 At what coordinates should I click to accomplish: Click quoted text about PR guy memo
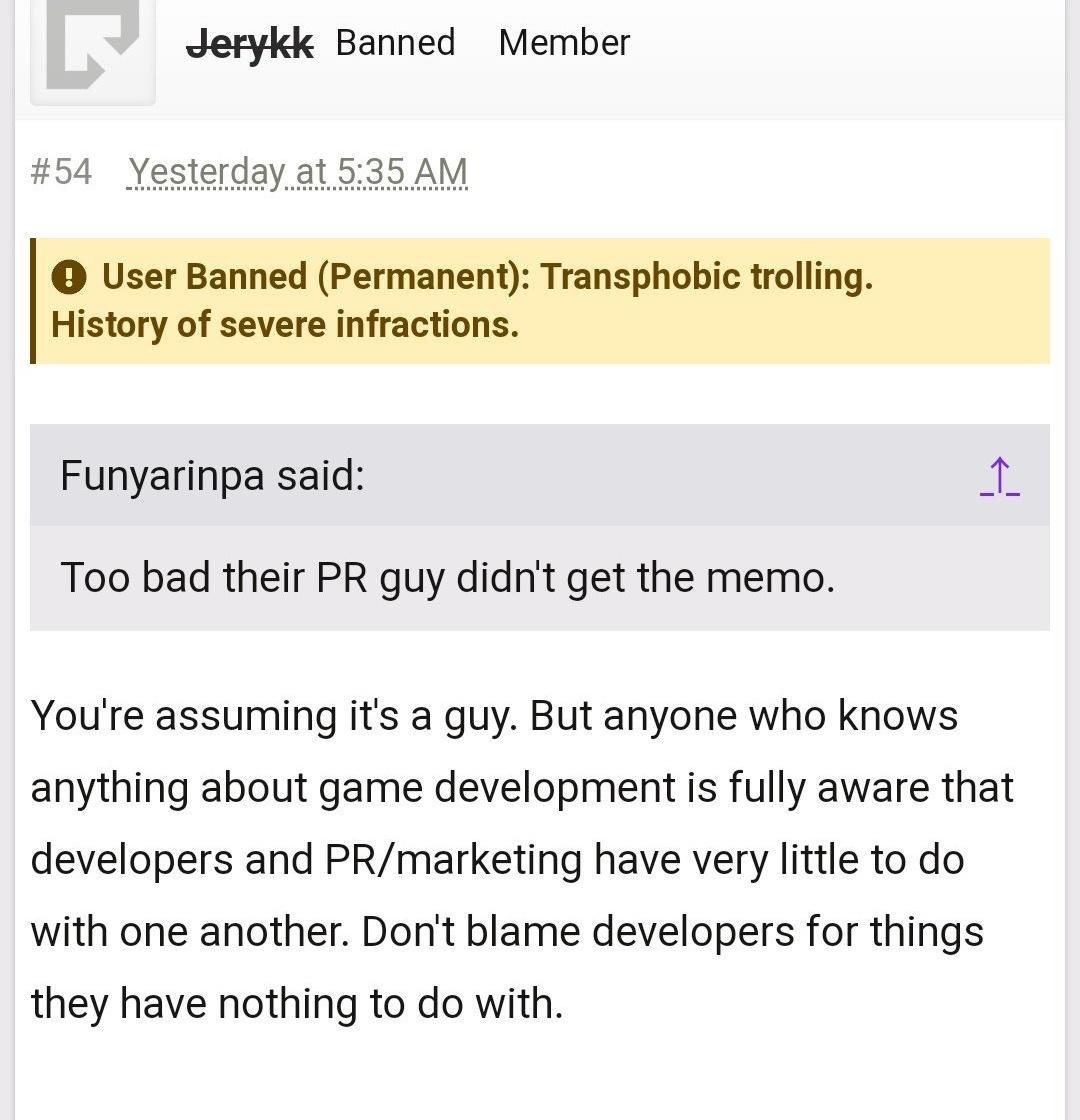(x=447, y=578)
